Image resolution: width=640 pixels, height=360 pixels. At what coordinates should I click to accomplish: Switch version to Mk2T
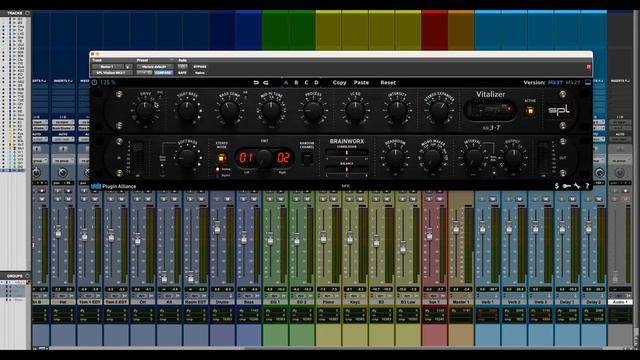(x=573, y=82)
